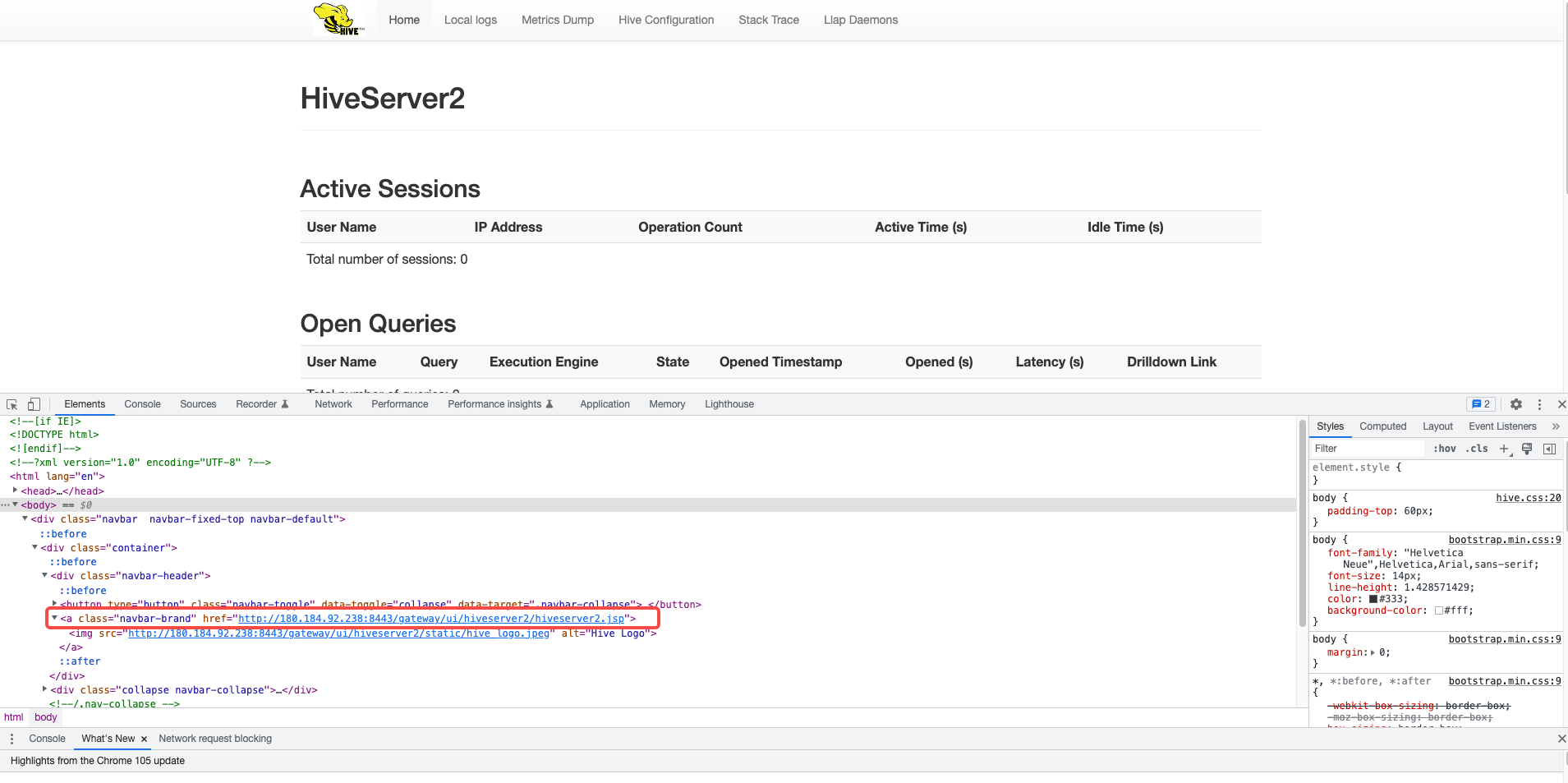
Task: Select the body breadcrumb item
Action: tap(46, 717)
